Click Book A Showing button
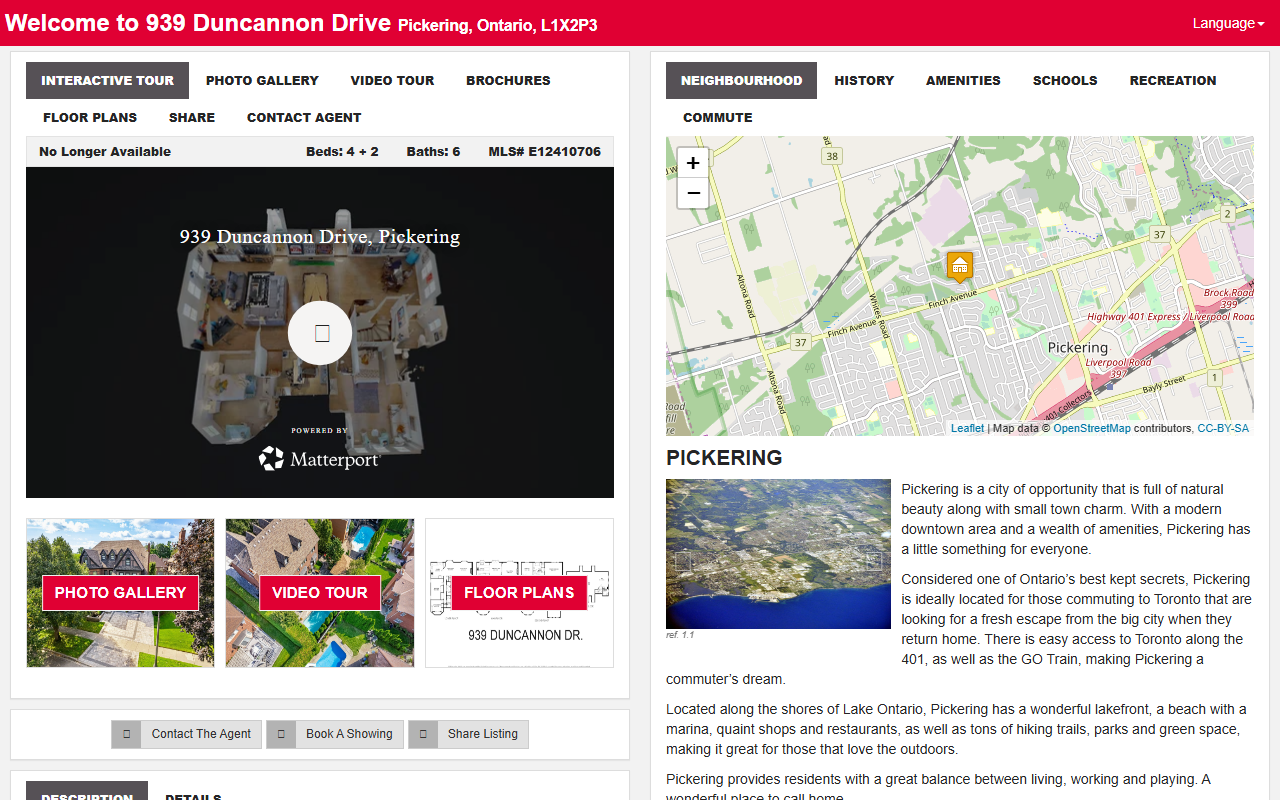This screenshot has width=1280, height=800. click(335, 734)
